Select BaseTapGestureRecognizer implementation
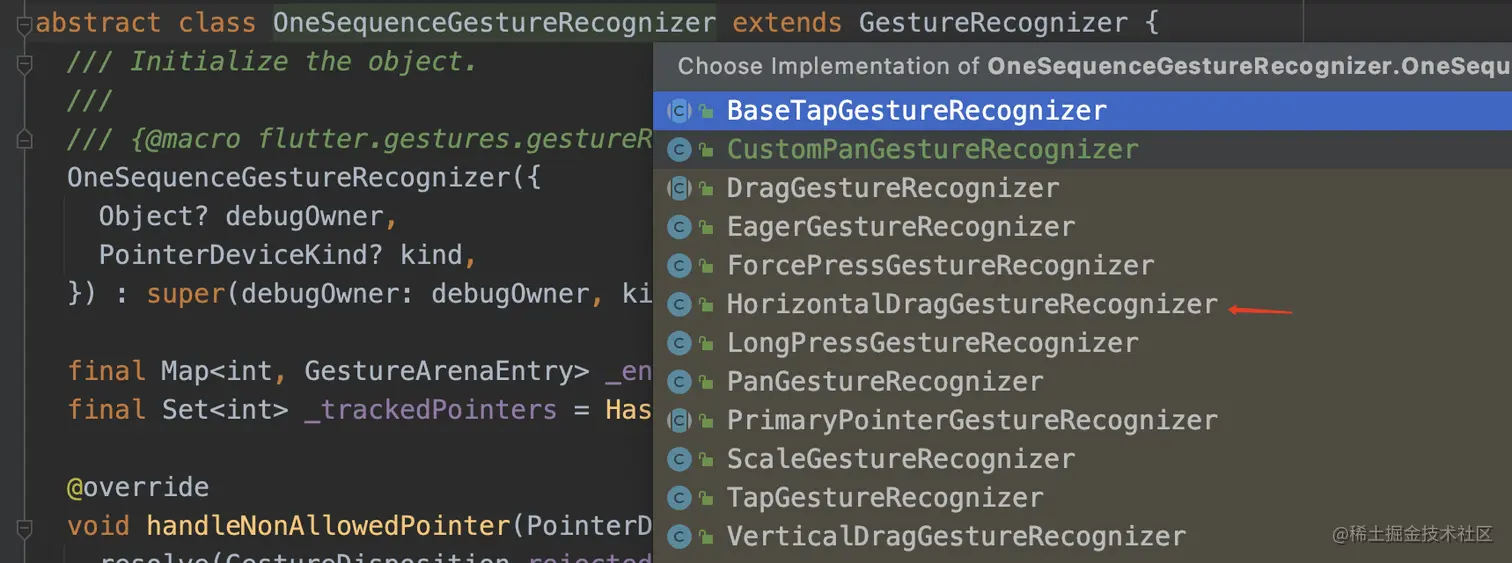 tap(916, 111)
